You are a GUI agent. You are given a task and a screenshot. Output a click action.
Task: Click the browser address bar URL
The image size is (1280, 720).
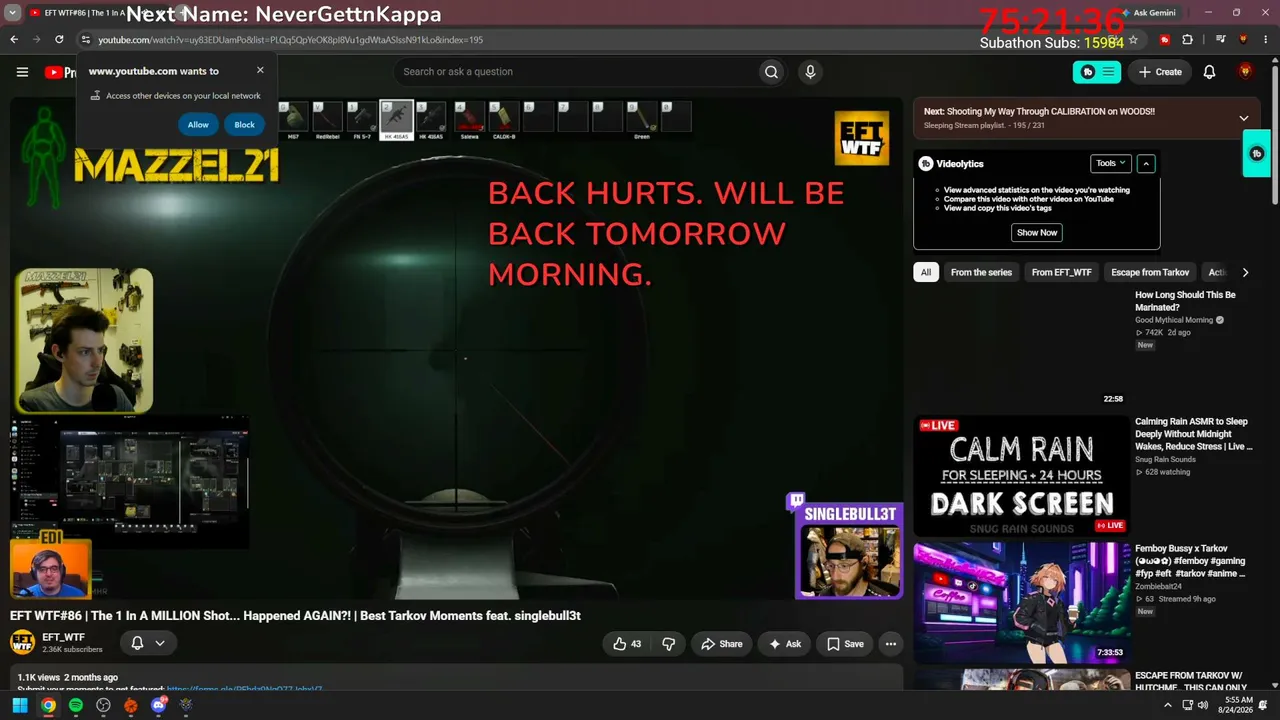(x=290, y=40)
